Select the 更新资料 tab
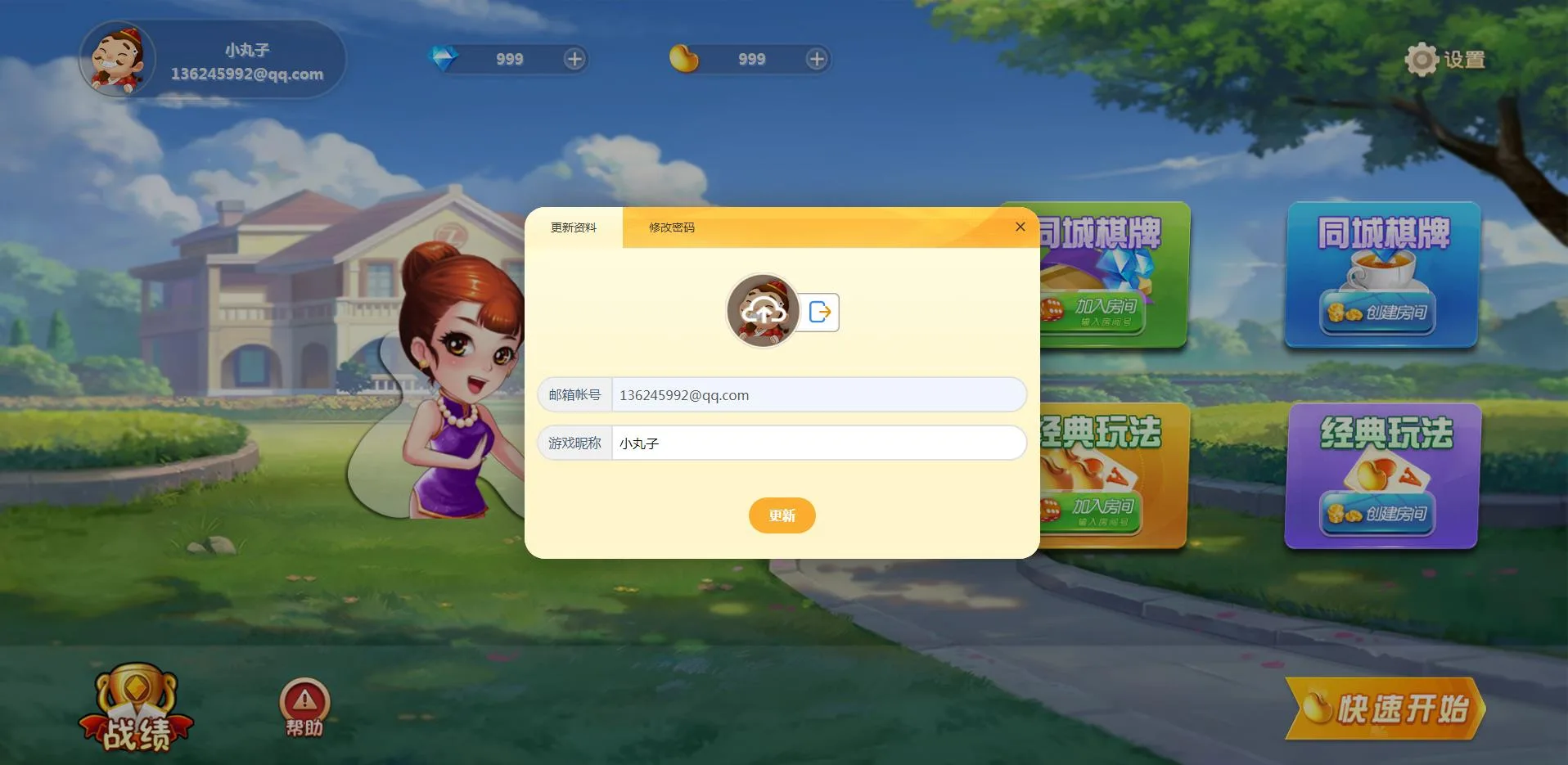 [573, 227]
